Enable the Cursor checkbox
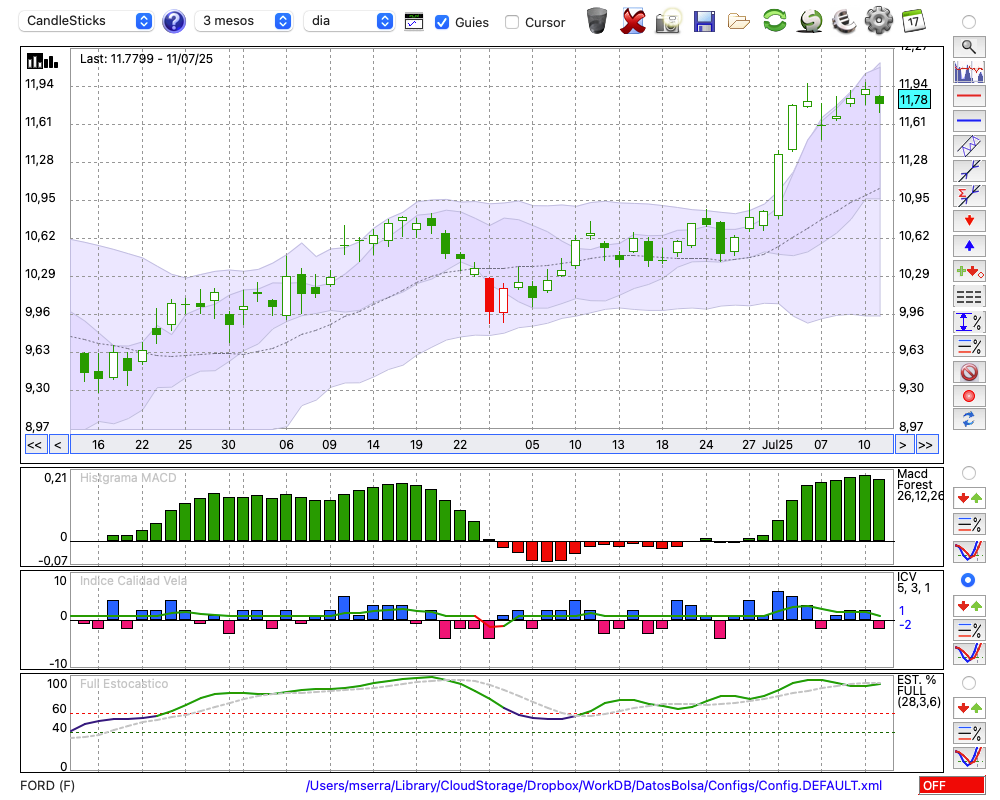This screenshot has height=800, width=1000. click(511, 22)
